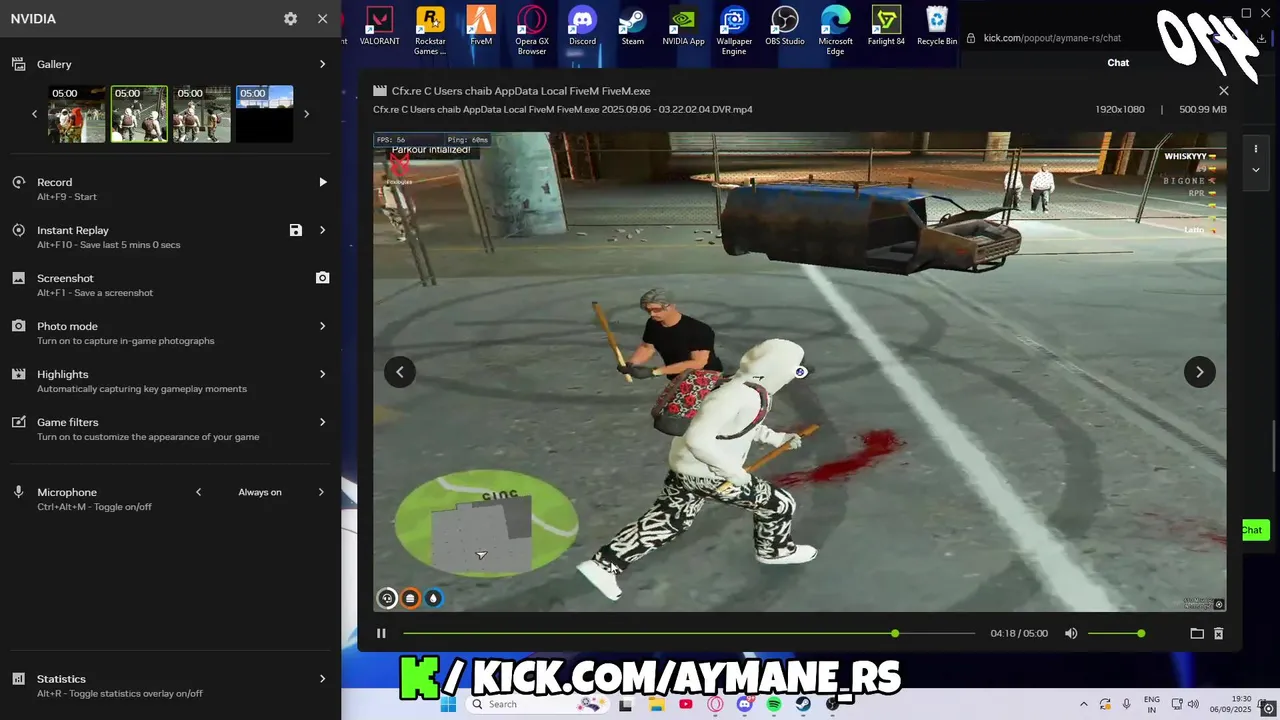The height and width of the screenshot is (720, 1280).
Task: Click the Game filters menu entry
Action: pos(170,429)
